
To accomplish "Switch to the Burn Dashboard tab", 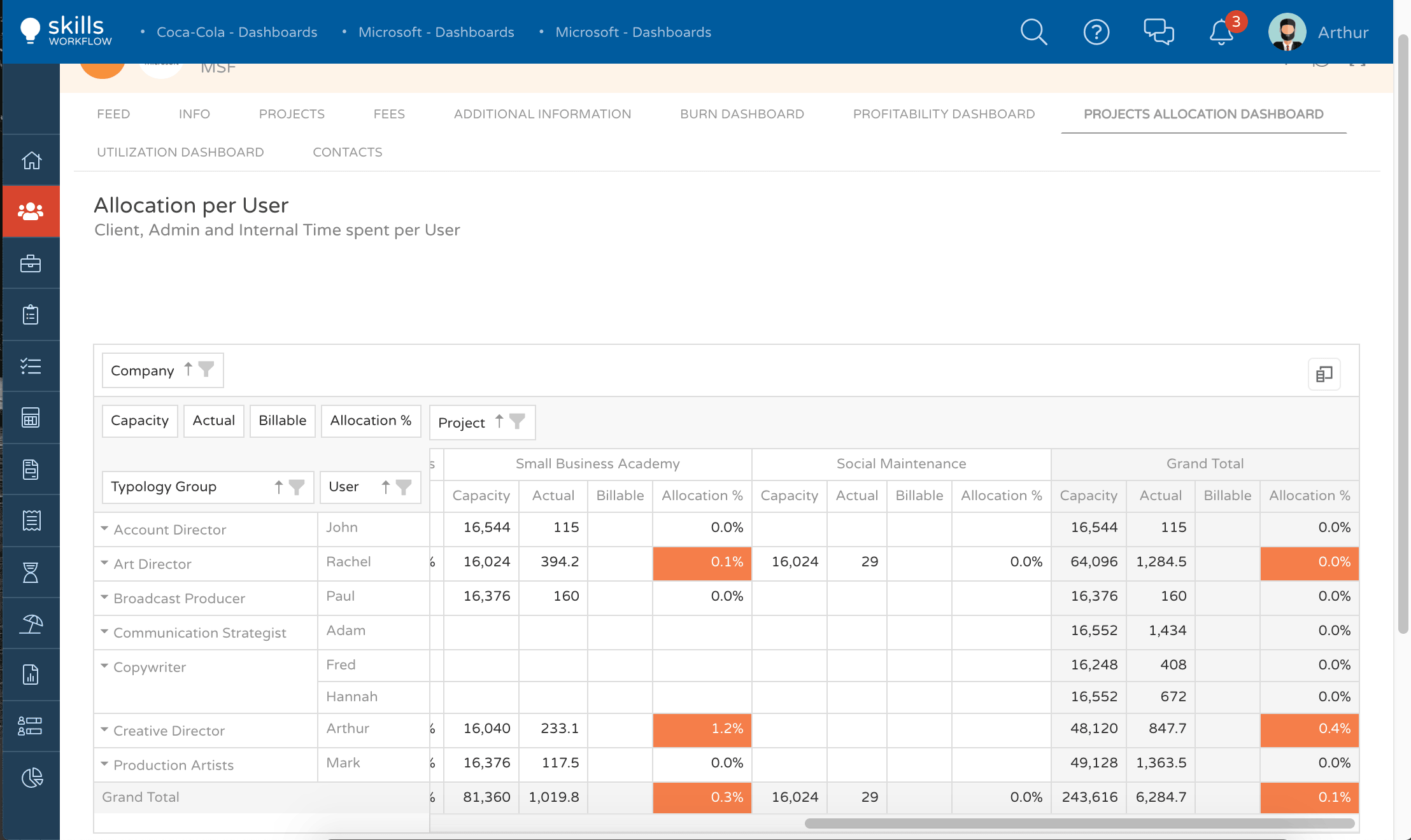I will click(x=742, y=114).
